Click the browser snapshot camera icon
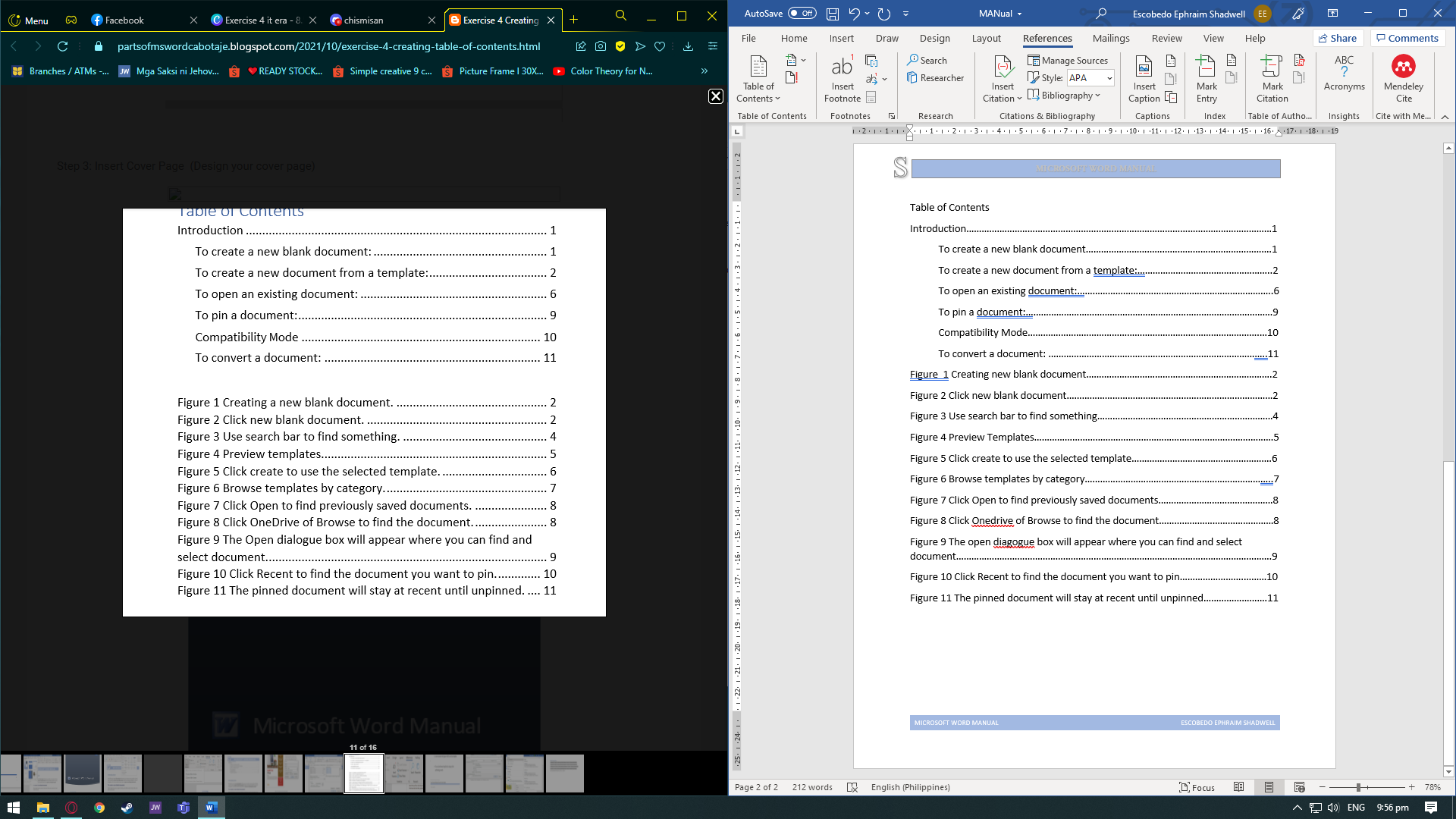 601,46
